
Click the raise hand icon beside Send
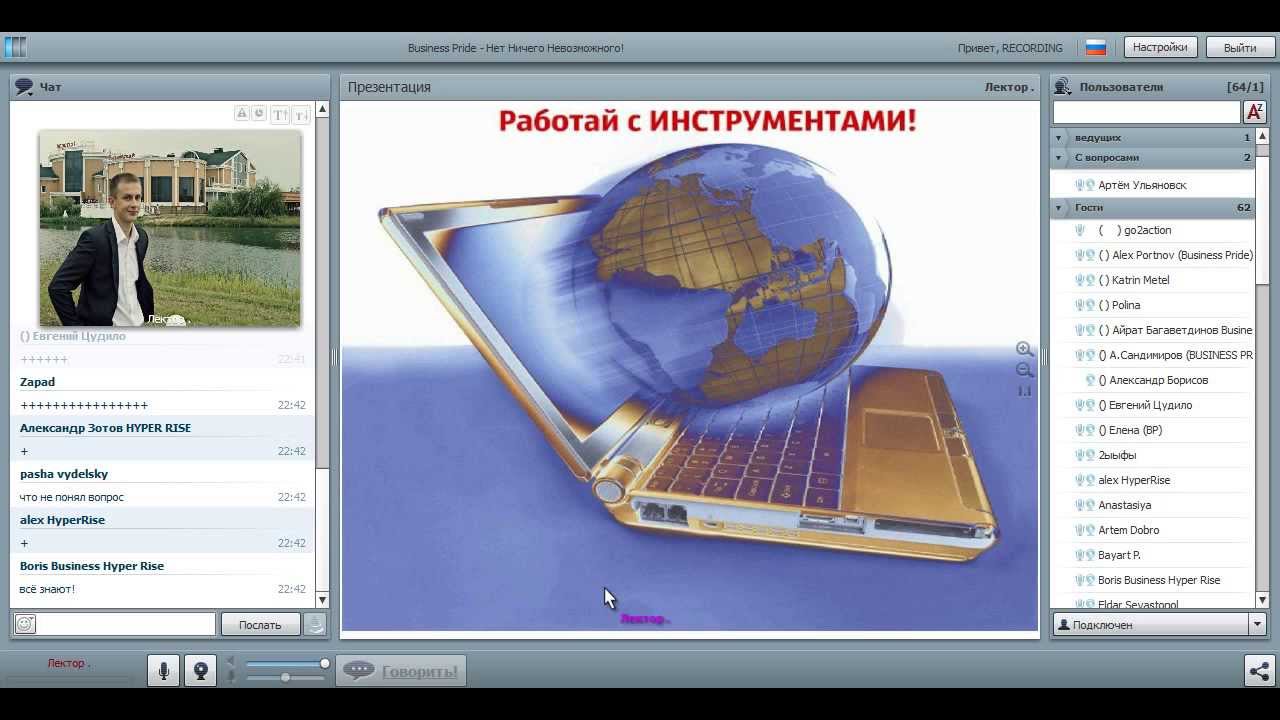[x=315, y=624]
